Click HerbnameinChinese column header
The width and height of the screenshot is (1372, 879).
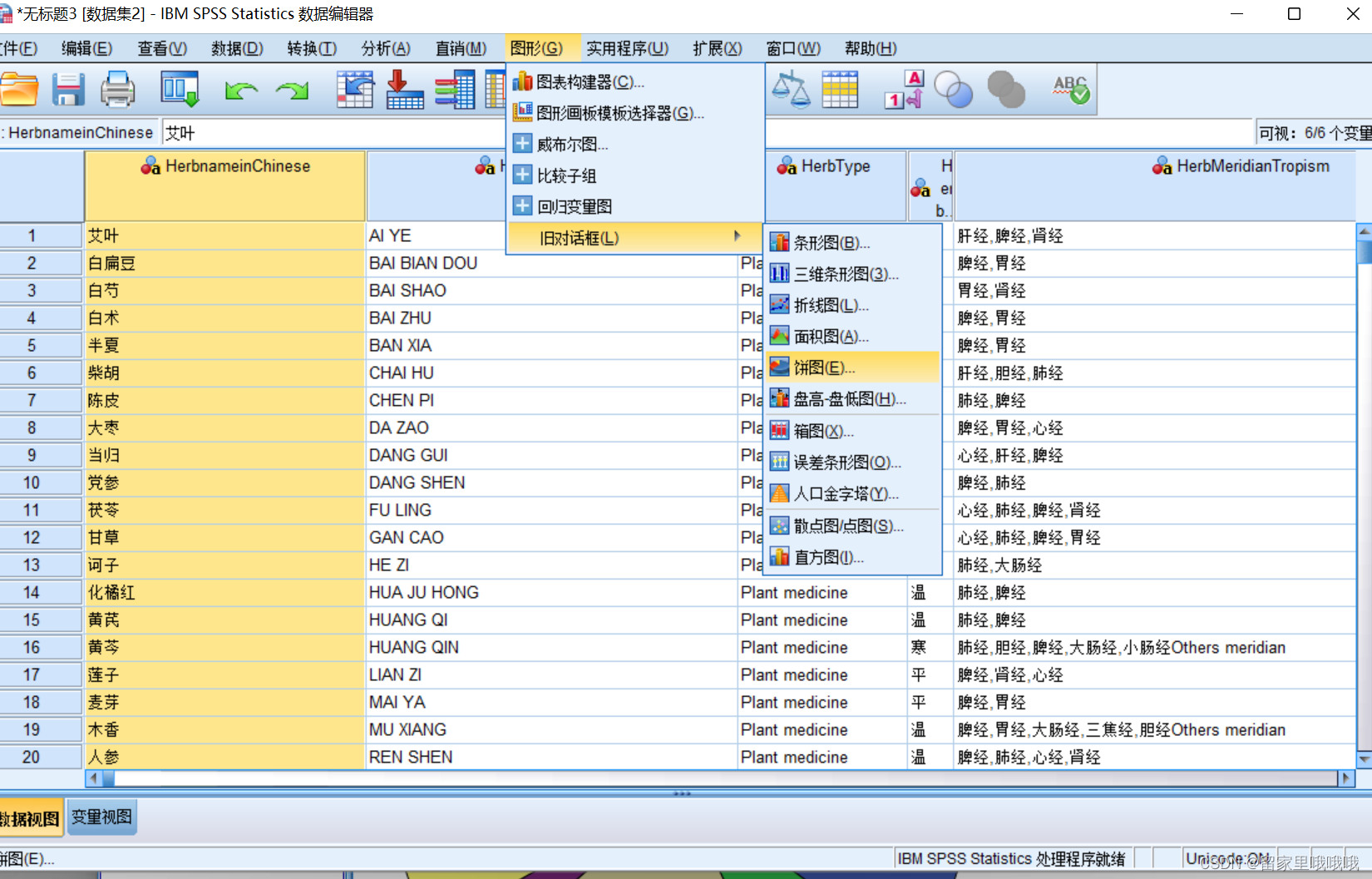point(225,185)
